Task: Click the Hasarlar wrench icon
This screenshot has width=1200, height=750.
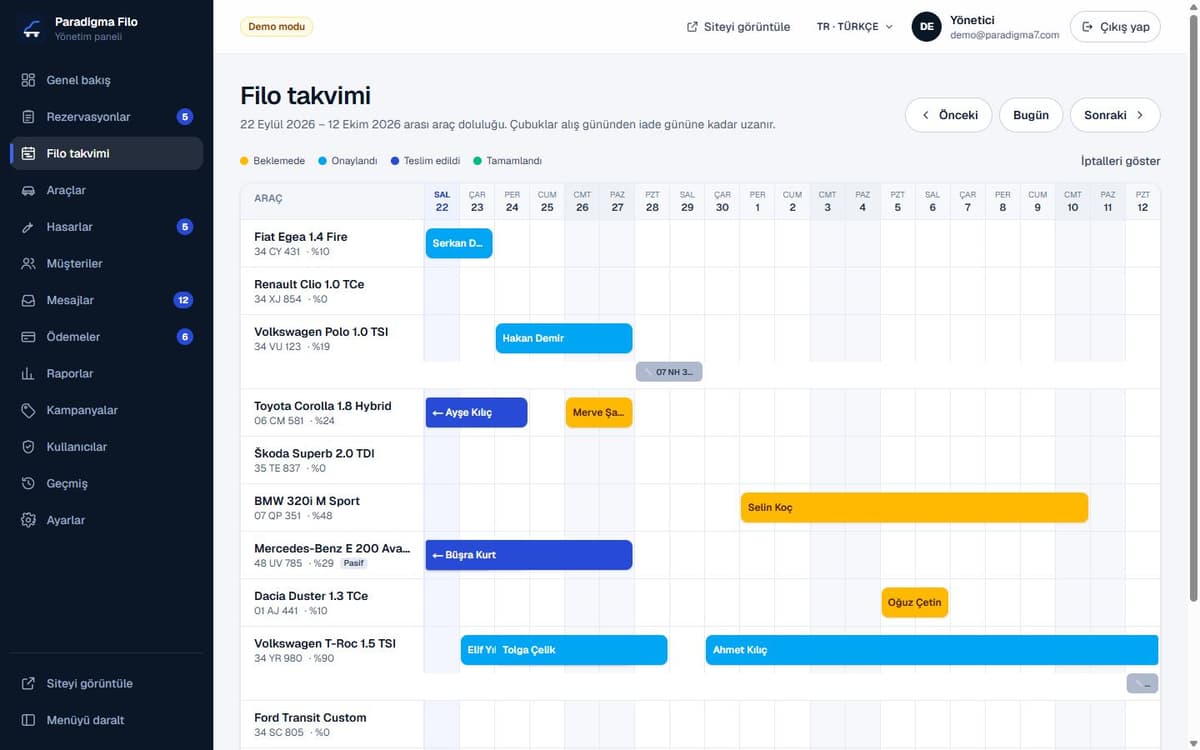Action: [x=28, y=227]
